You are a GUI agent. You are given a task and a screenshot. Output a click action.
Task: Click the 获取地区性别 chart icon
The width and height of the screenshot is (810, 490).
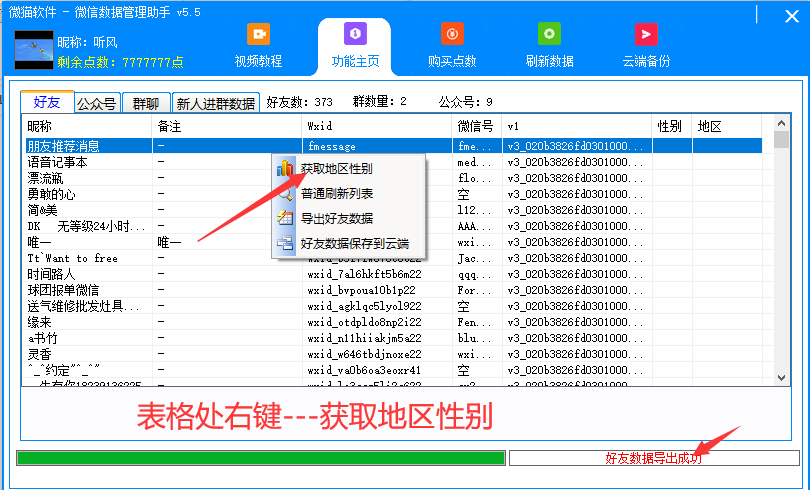(285, 168)
